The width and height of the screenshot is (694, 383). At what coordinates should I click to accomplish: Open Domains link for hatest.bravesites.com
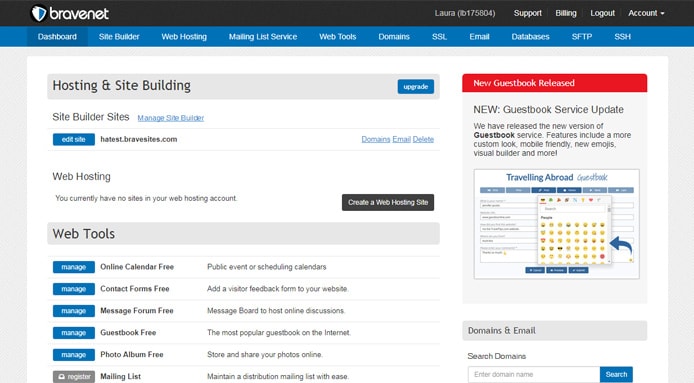coord(376,139)
